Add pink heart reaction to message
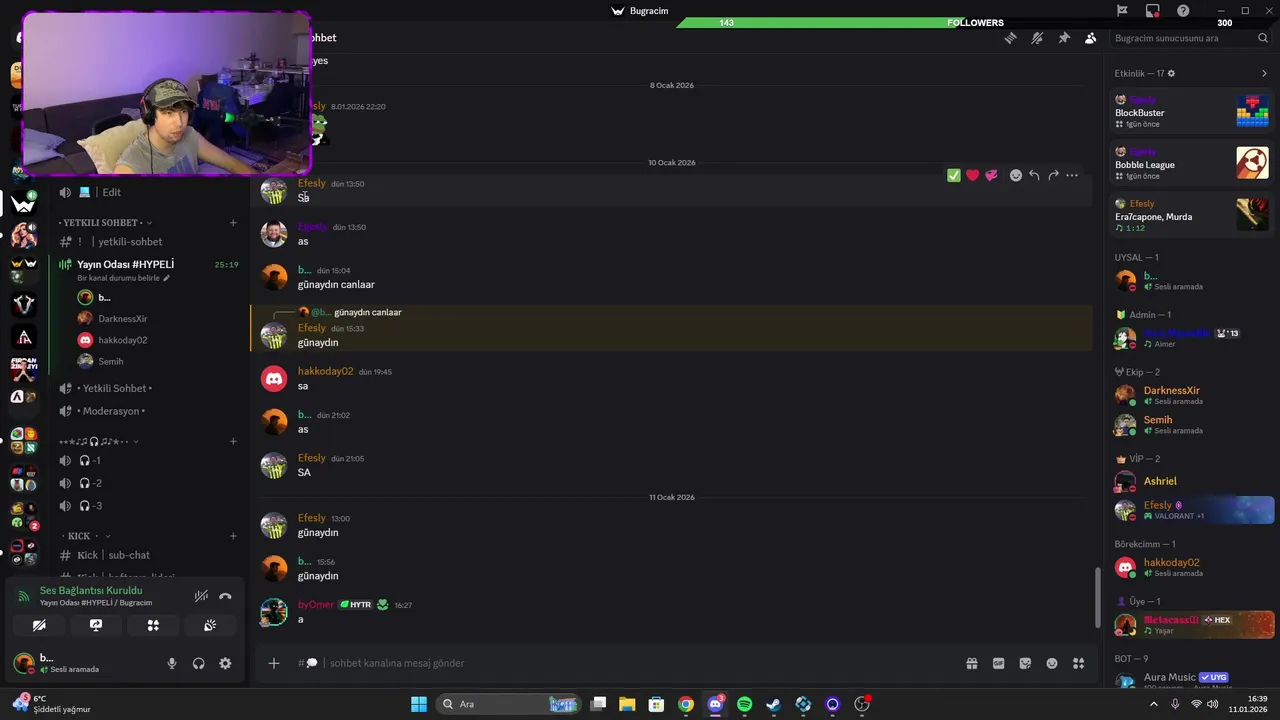 991,175
